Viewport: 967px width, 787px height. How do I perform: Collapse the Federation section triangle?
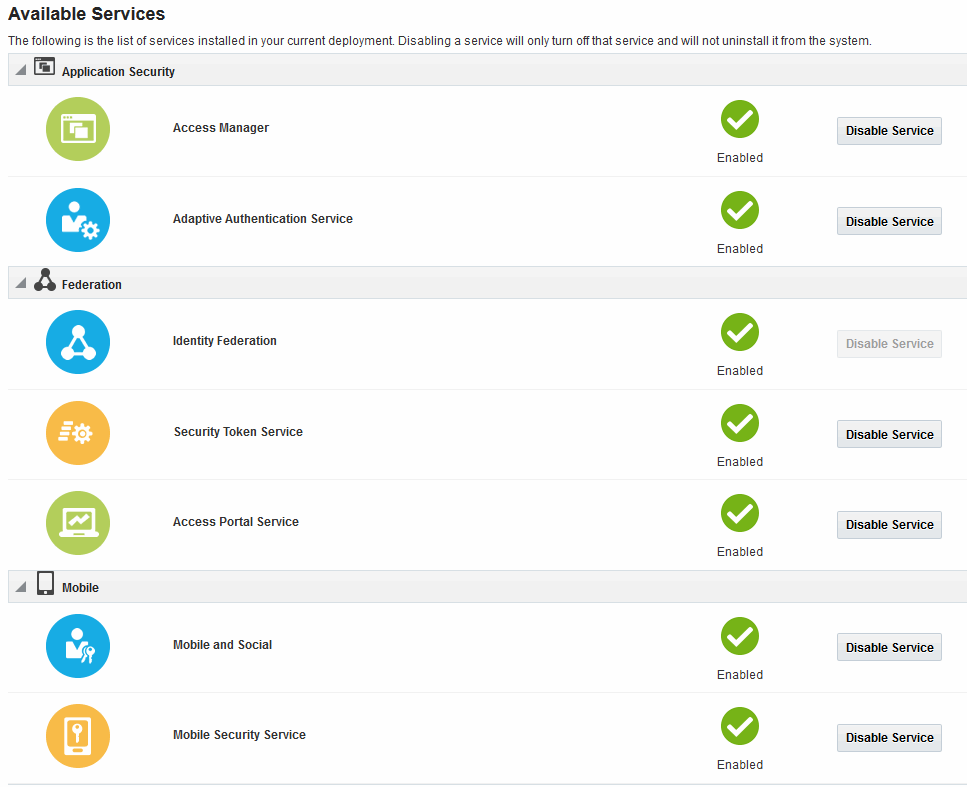[20, 282]
